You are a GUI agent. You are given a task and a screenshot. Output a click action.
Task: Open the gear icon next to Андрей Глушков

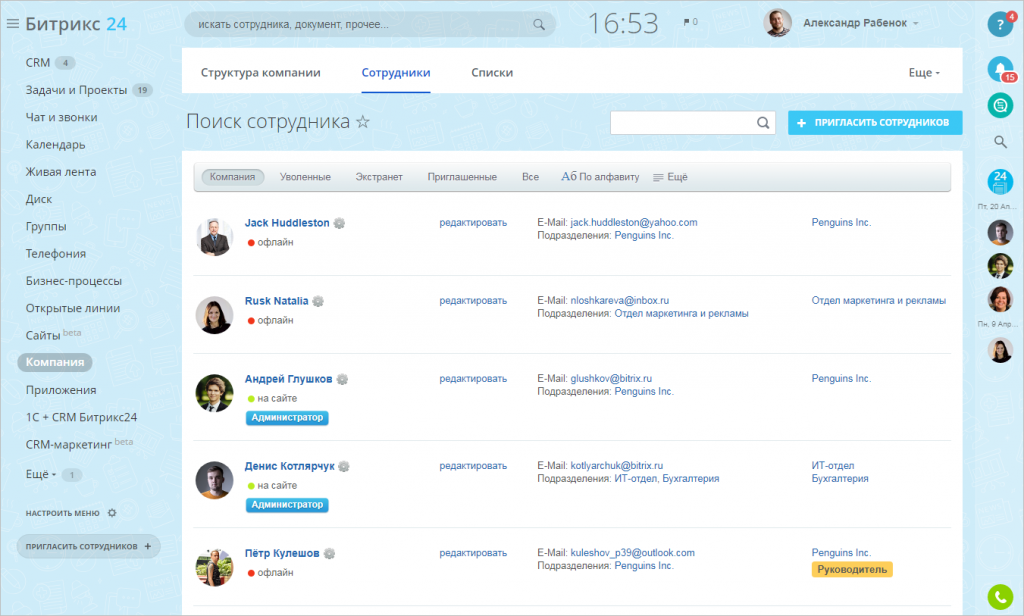[342, 380]
